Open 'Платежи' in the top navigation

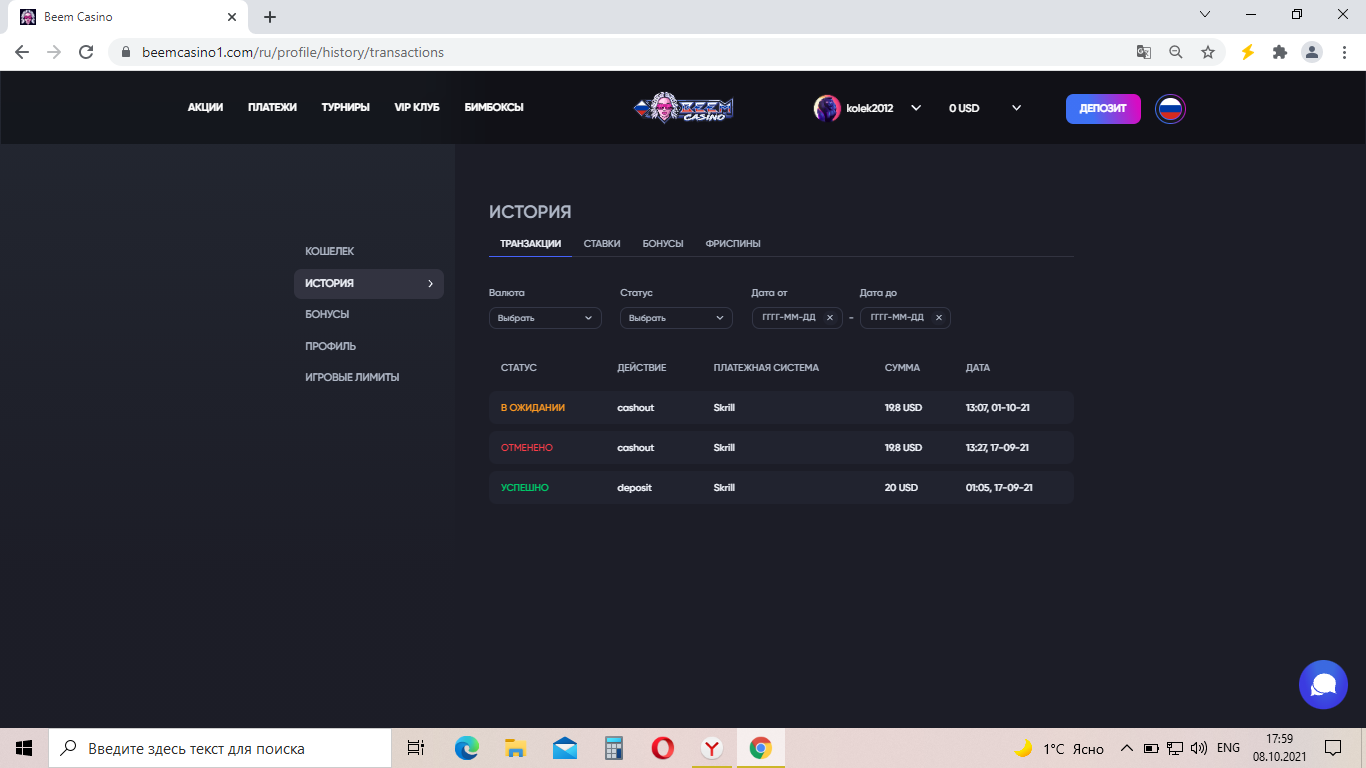273,108
